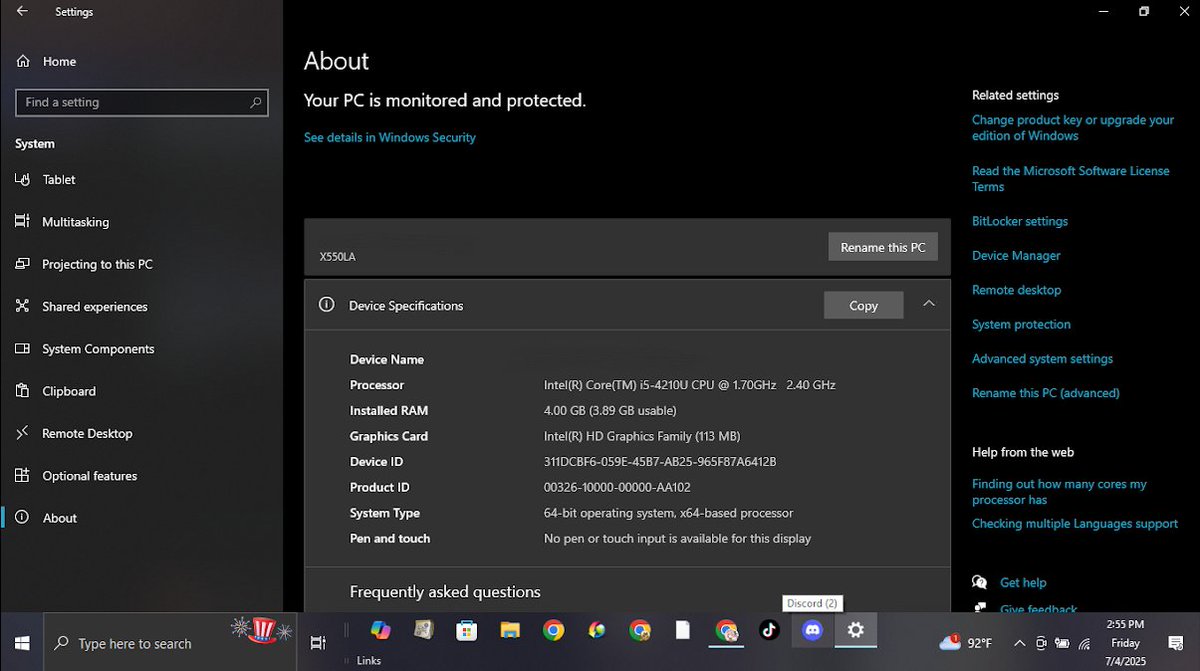This screenshot has width=1200, height=671.
Task: Click the X550LA device model text
Action: tap(337, 257)
